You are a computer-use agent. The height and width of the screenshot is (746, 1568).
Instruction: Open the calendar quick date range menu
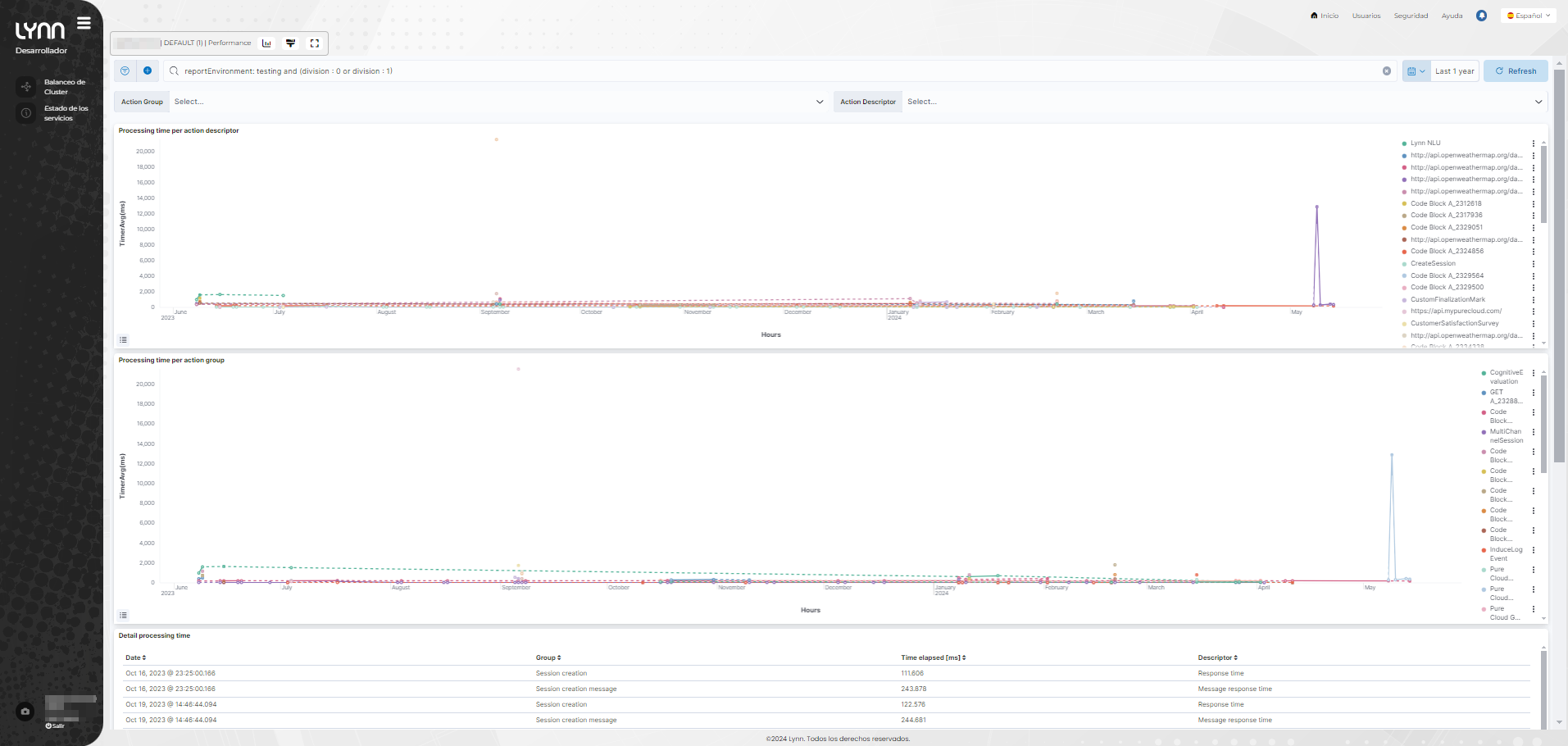pyautogui.click(x=1416, y=71)
